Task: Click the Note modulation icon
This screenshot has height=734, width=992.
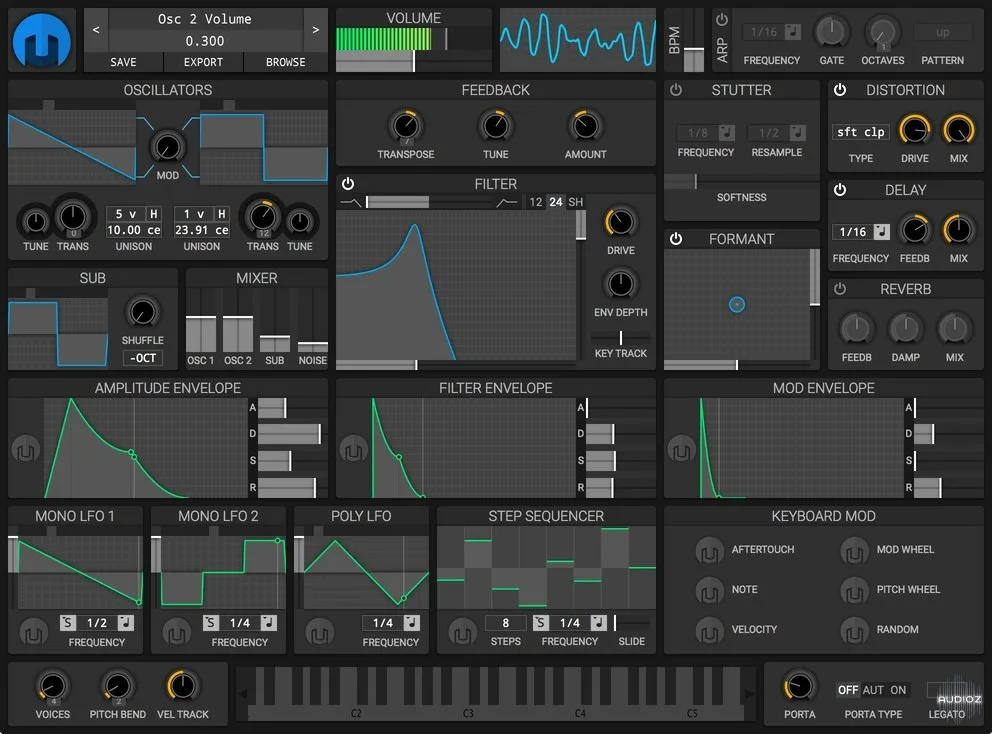Action: pos(709,590)
